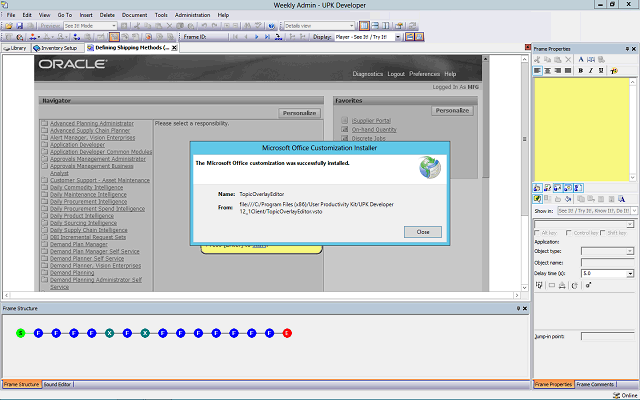
Task: Click the vertical scrollbar of the screenshot pane
Action: (524, 173)
